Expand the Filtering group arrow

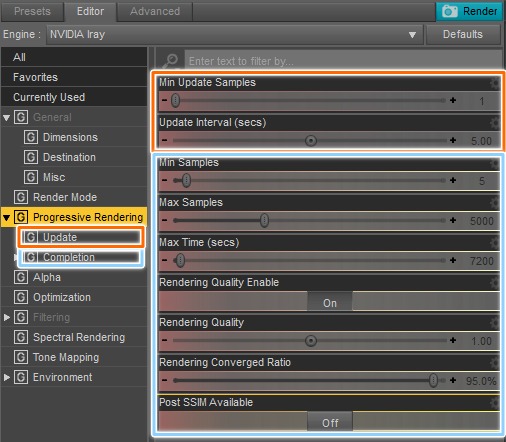click(x=7, y=317)
